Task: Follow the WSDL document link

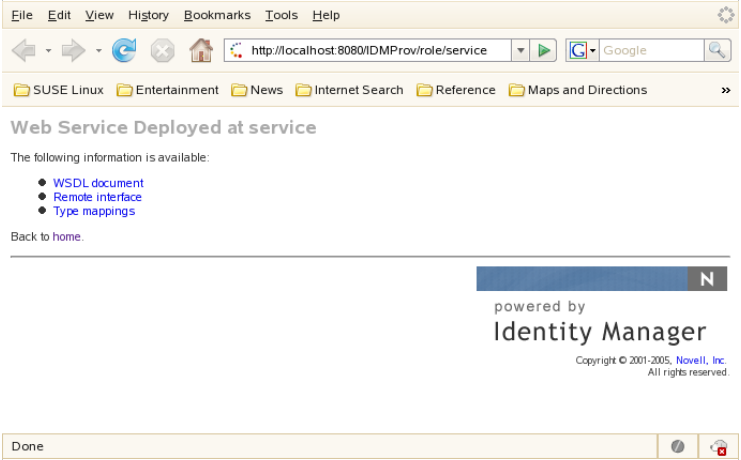Action: (98, 183)
